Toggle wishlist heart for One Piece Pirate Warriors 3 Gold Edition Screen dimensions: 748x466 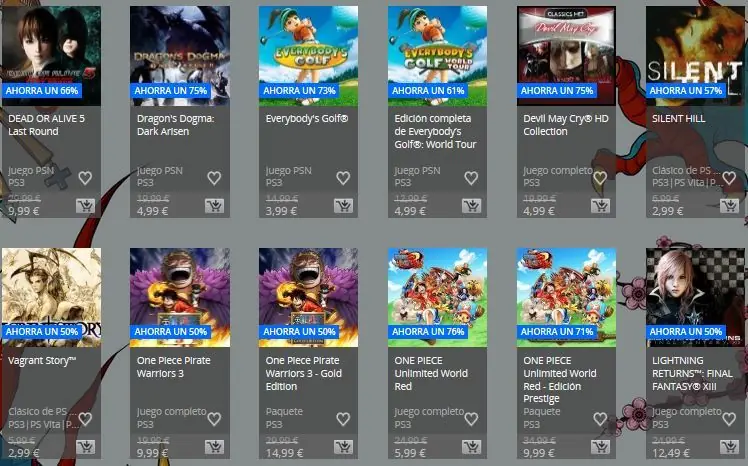click(343, 419)
